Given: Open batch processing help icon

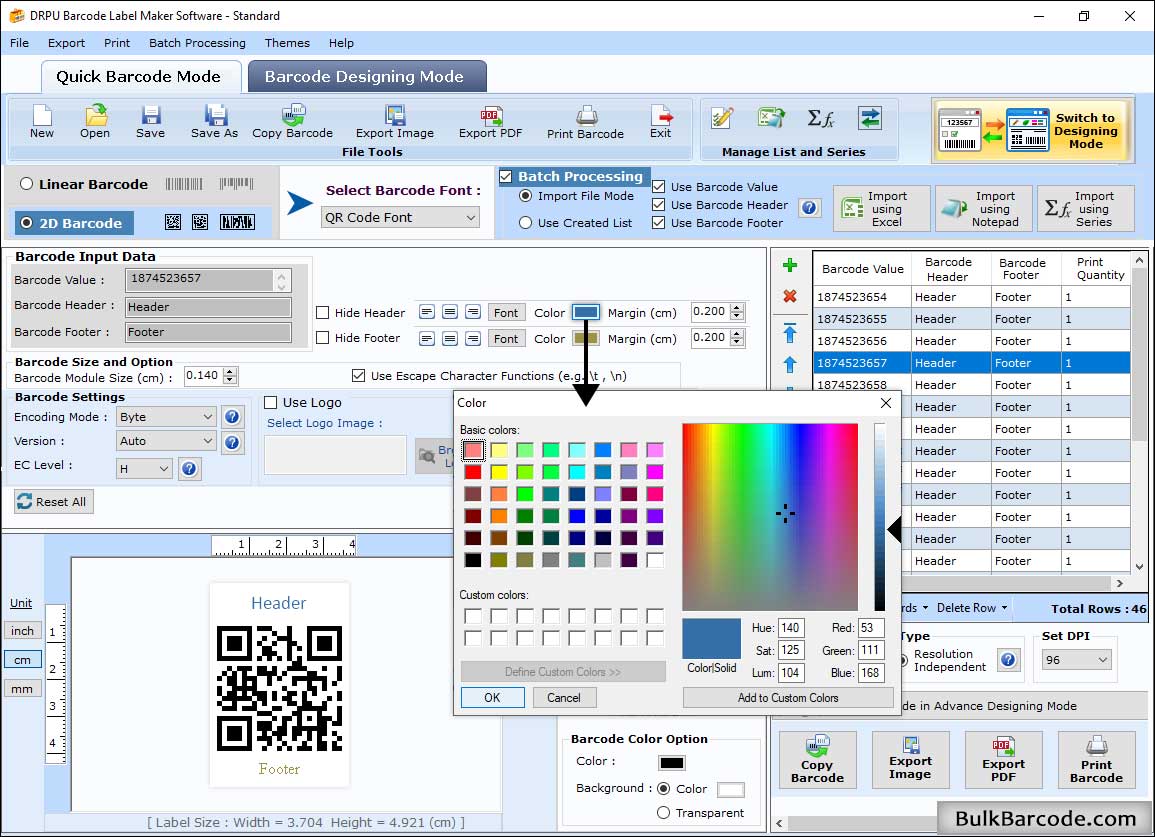Looking at the screenshot, I should 809,208.
